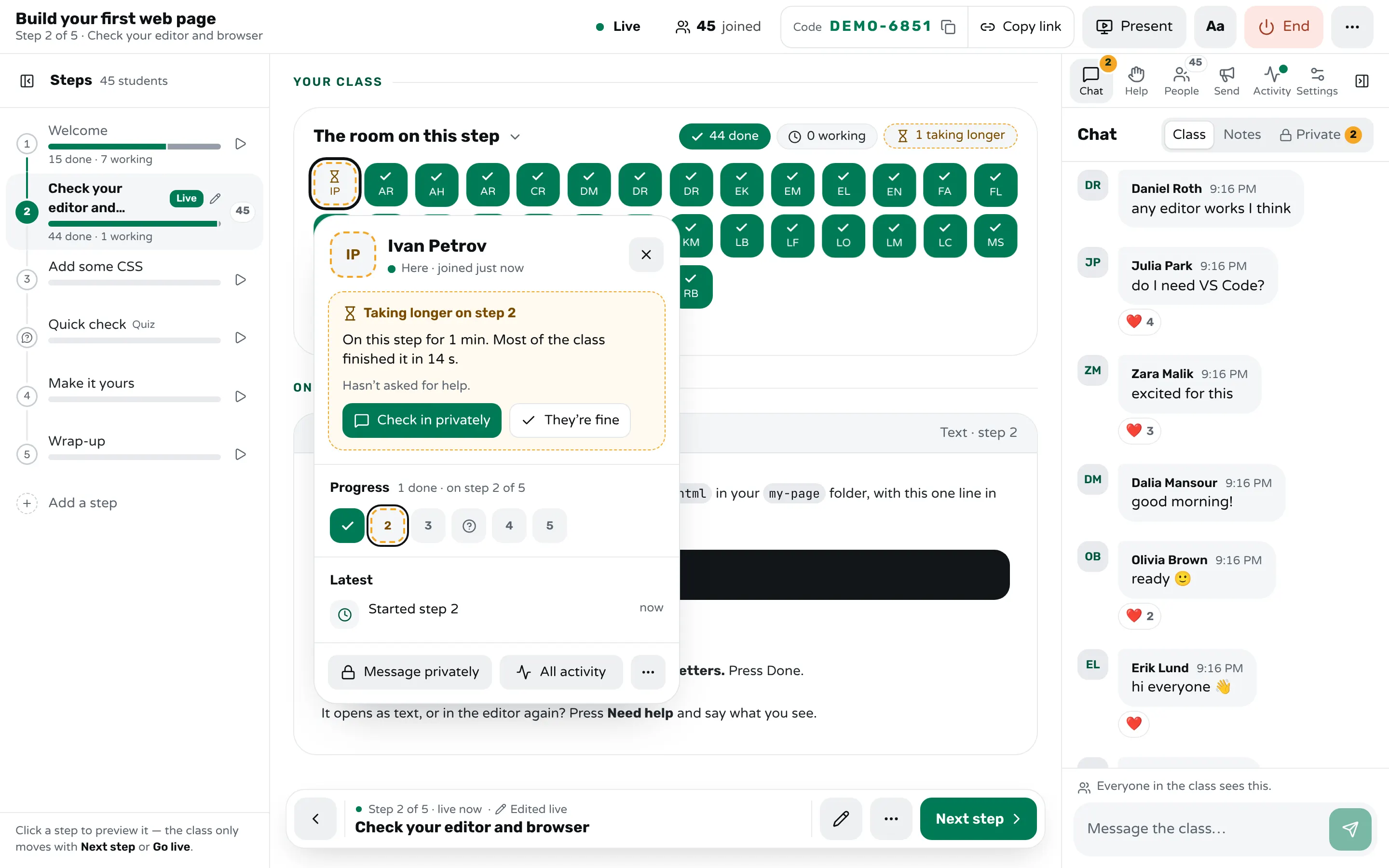Image resolution: width=1389 pixels, height=868 pixels.
Task: Toggle the 44 done filter chip
Action: pos(724,136)
